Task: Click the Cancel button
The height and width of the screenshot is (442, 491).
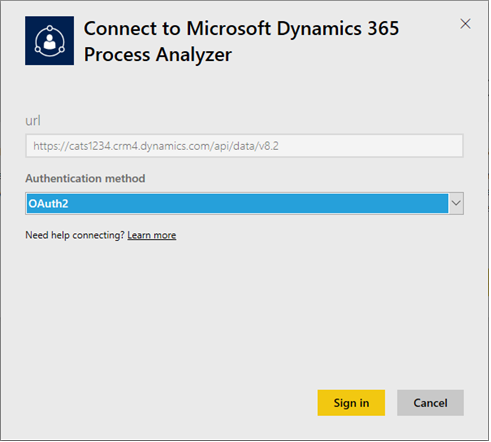Action: (x=430, y=403)
